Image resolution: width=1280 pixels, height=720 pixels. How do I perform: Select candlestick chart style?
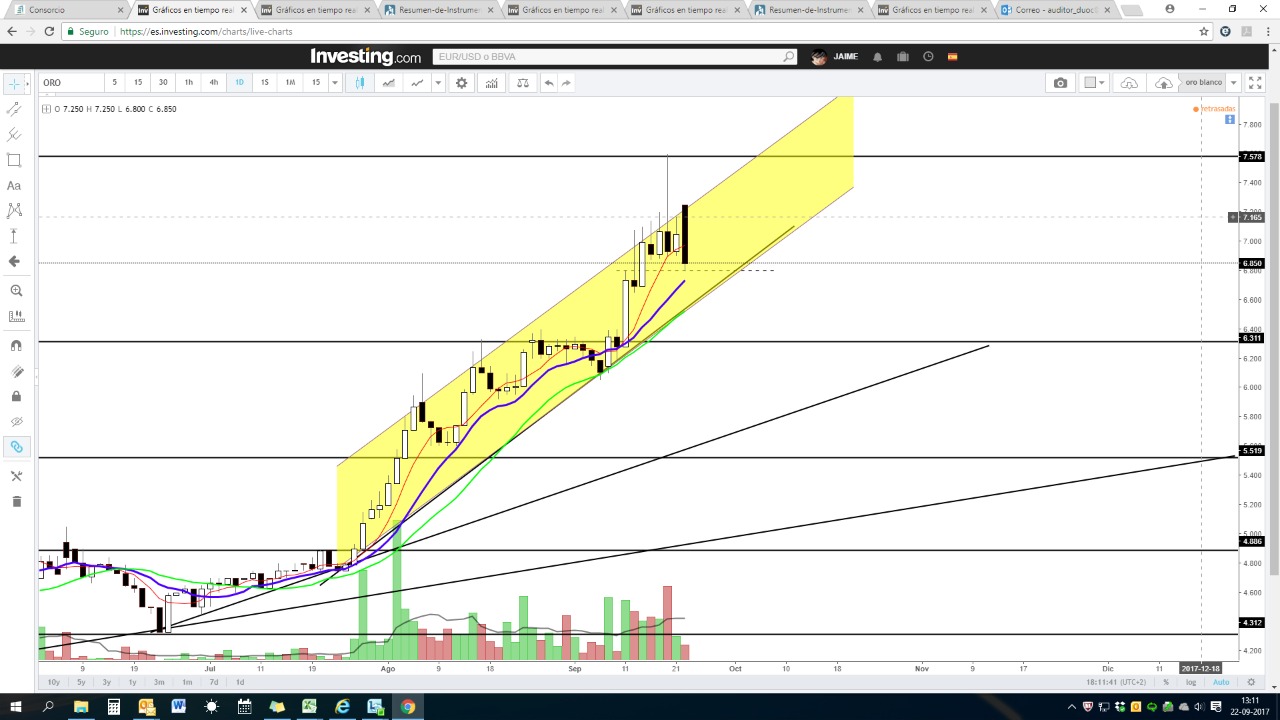click(360, 83)
